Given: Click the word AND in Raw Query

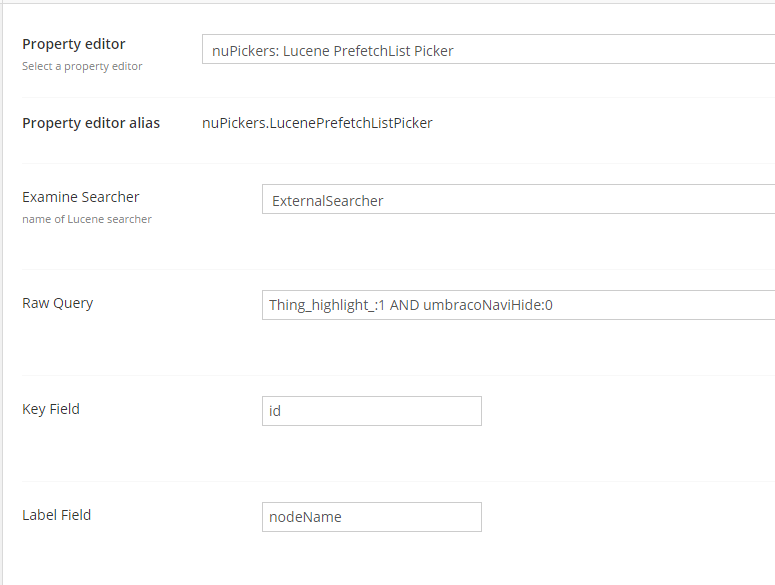Looking at the screenshot, I should (404, 305).
